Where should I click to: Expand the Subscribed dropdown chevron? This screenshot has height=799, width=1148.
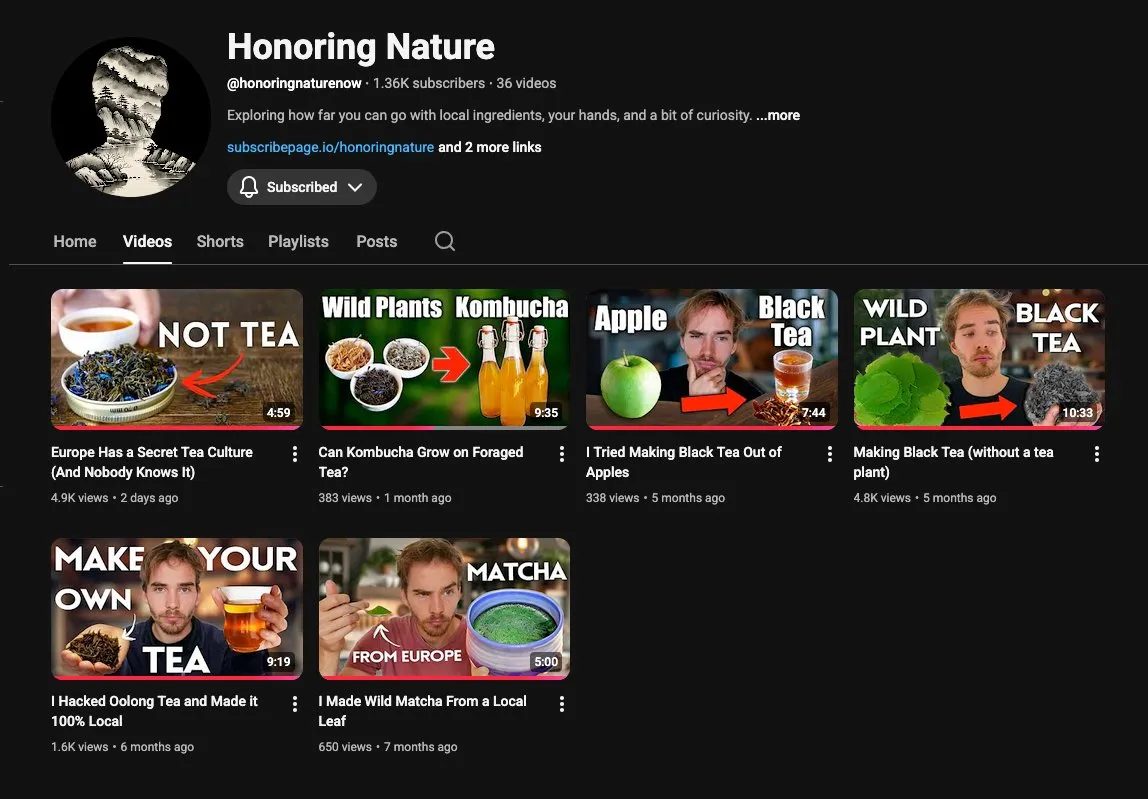(356, 187)
